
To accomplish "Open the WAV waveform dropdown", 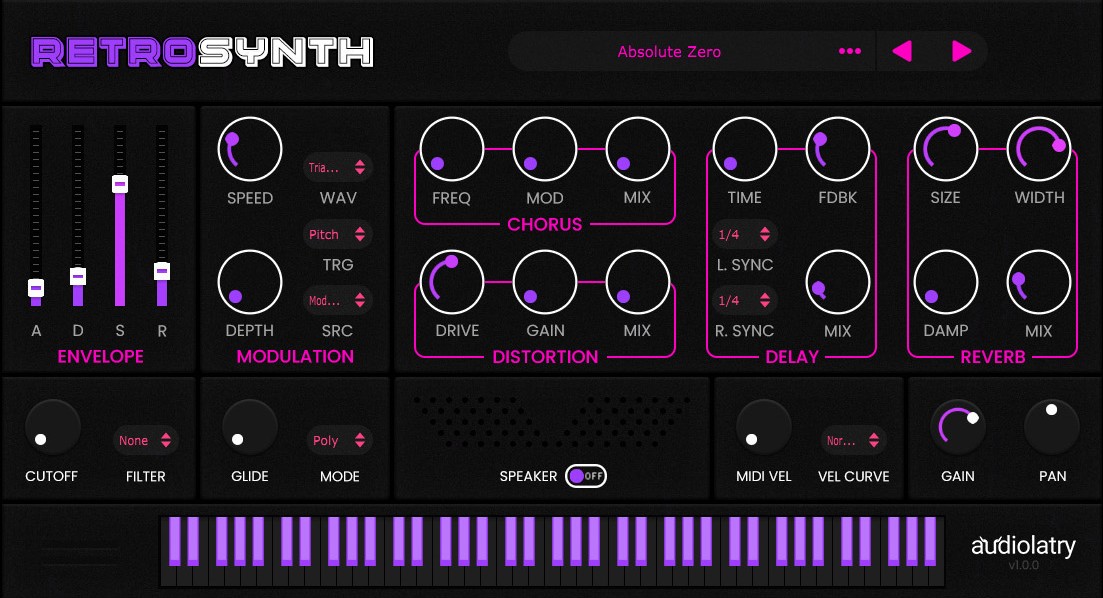I will (x=338, y=167).
